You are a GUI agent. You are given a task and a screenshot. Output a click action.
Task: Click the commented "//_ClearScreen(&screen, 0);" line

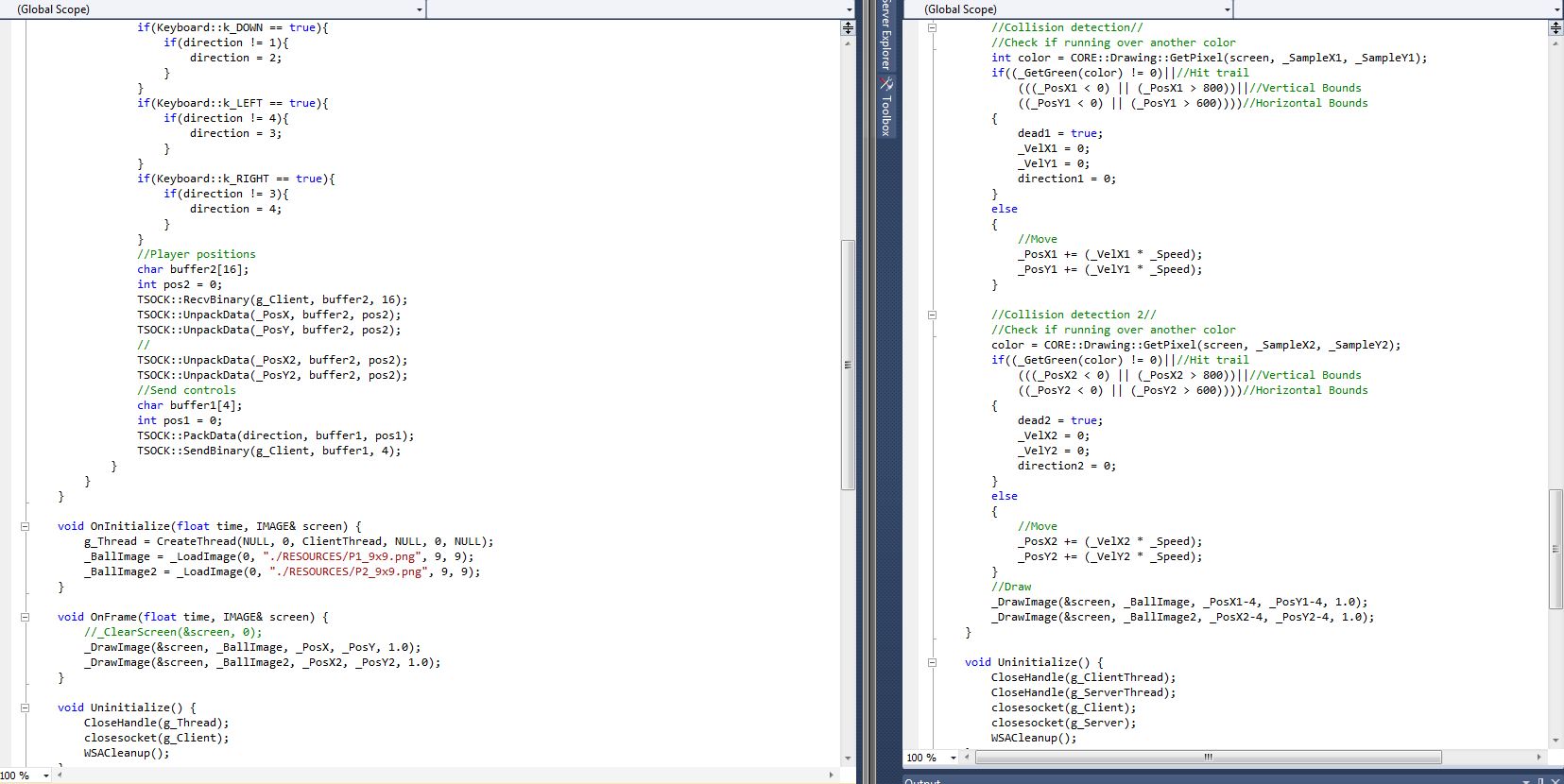(x=173, y=632)
